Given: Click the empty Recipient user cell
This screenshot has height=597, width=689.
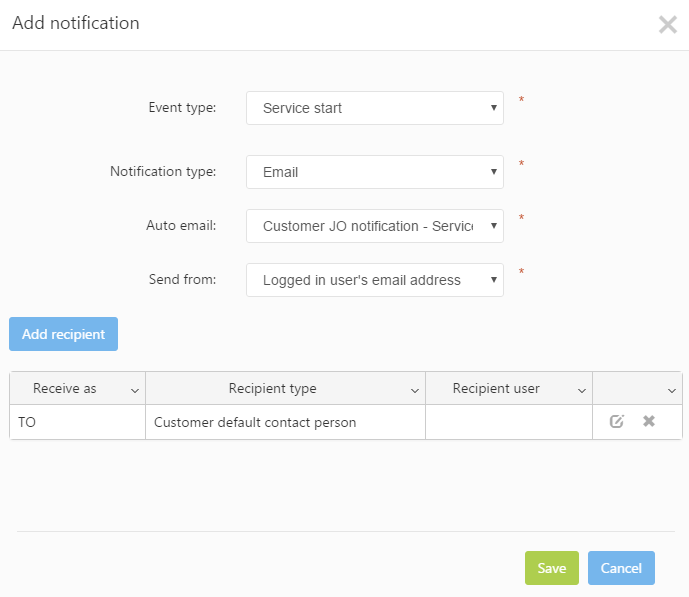Looking at the screenshot, I should coord(508,422).
